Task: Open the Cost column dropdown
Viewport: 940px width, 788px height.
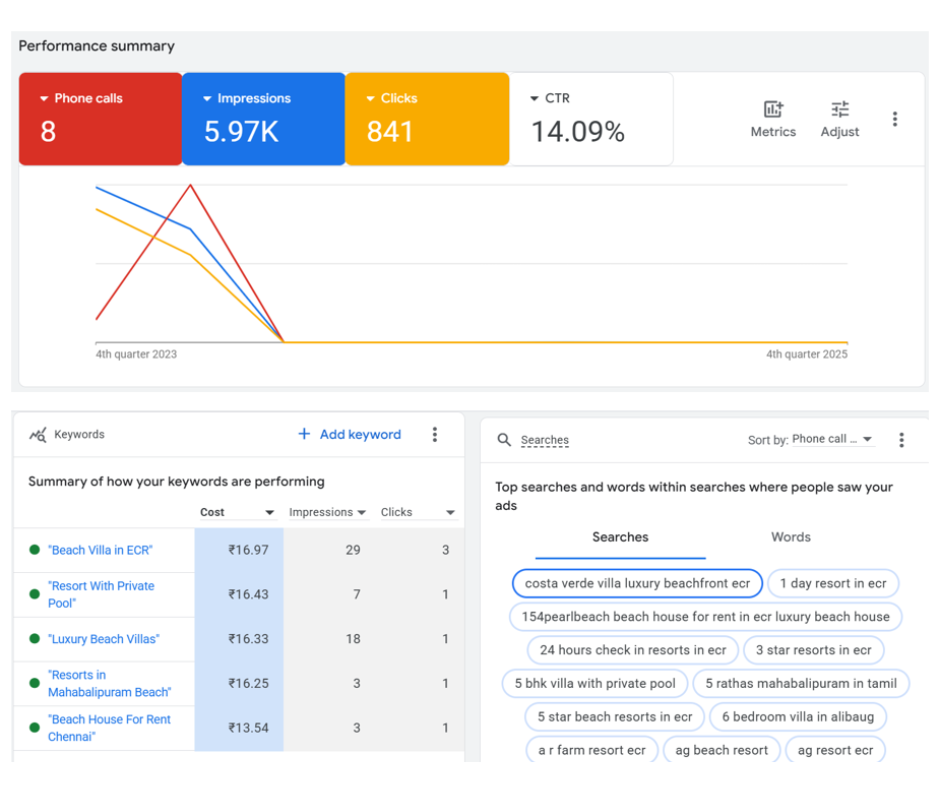Action: [269, 513]
